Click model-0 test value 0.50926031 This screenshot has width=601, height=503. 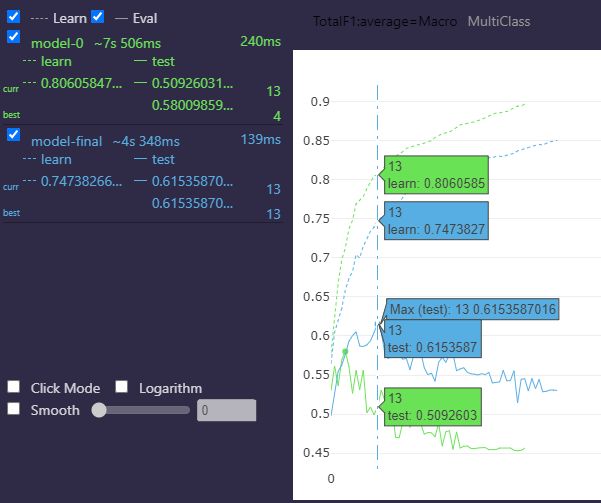click(x=192, y=83)
